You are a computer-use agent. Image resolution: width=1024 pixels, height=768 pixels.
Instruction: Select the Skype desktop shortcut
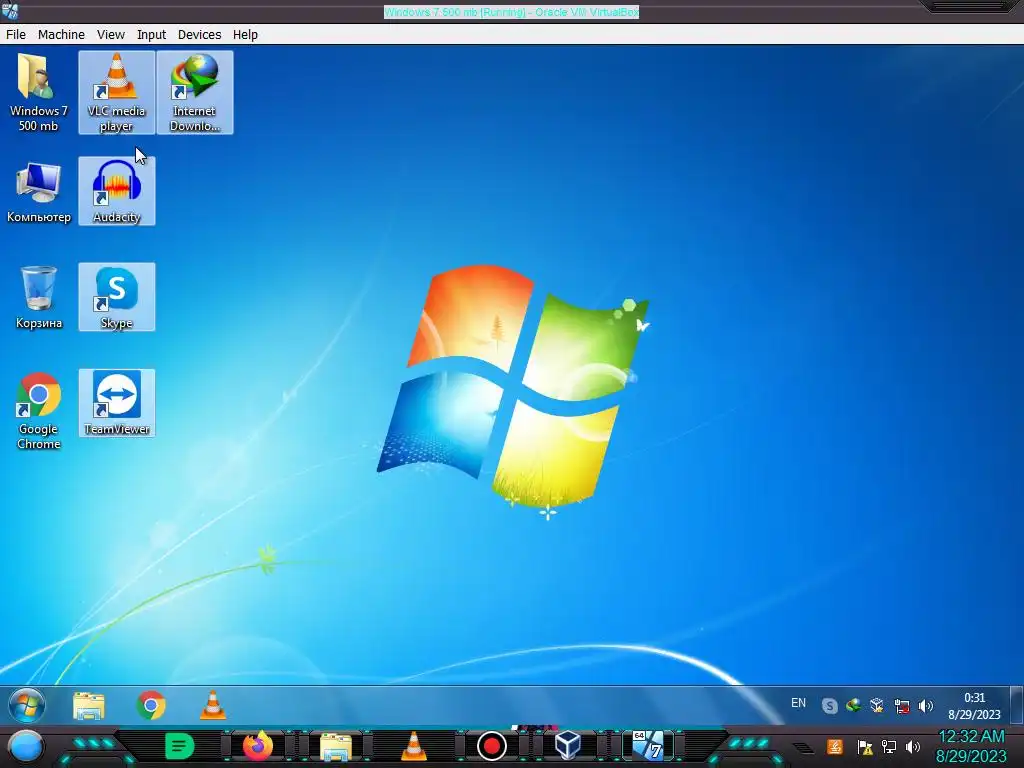117,297
